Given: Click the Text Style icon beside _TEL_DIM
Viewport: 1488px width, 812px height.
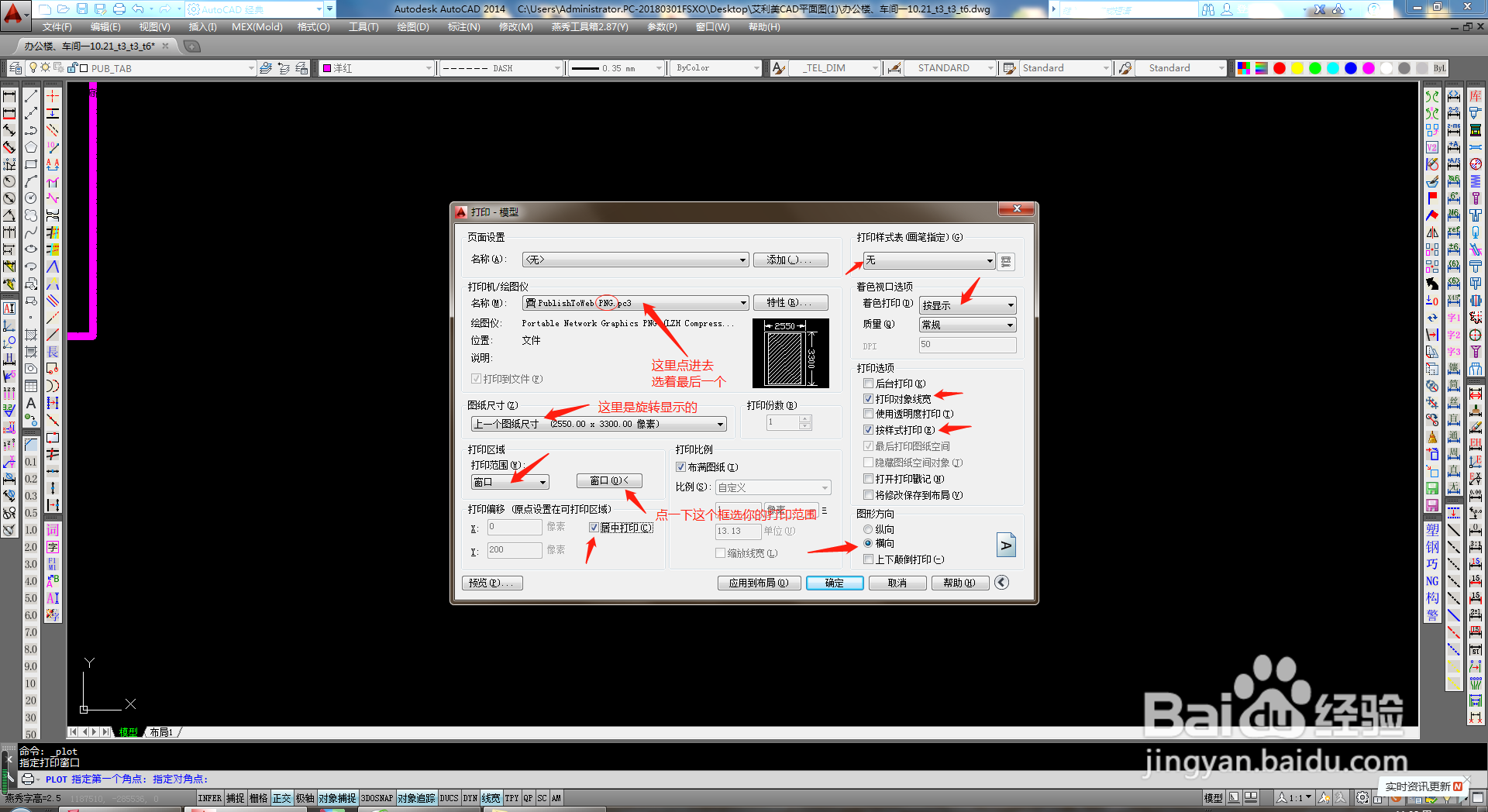Looking at the screenshot, I should 779,68.
